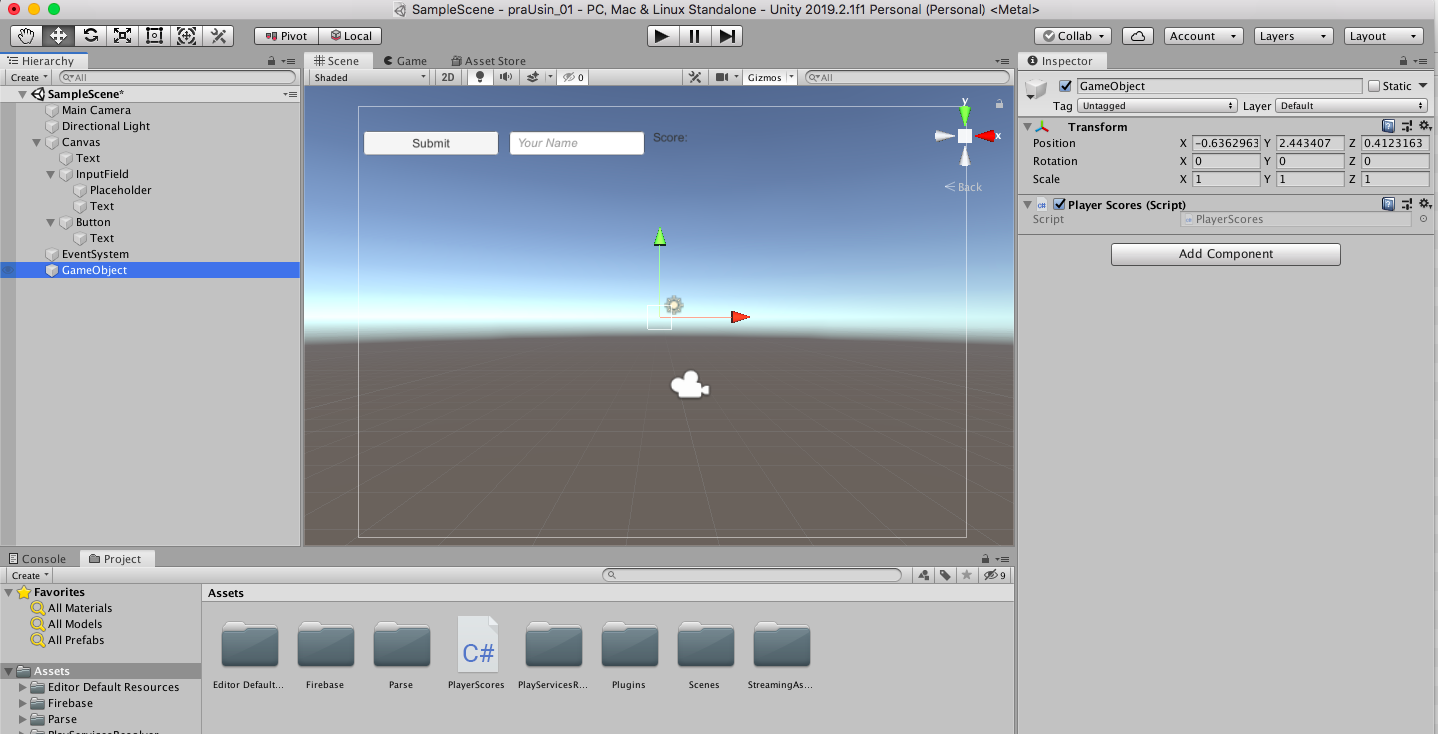Collapse the InputField hierarchy item
The width and height of the screenshot is (1438, 734).
coord(51,174)
